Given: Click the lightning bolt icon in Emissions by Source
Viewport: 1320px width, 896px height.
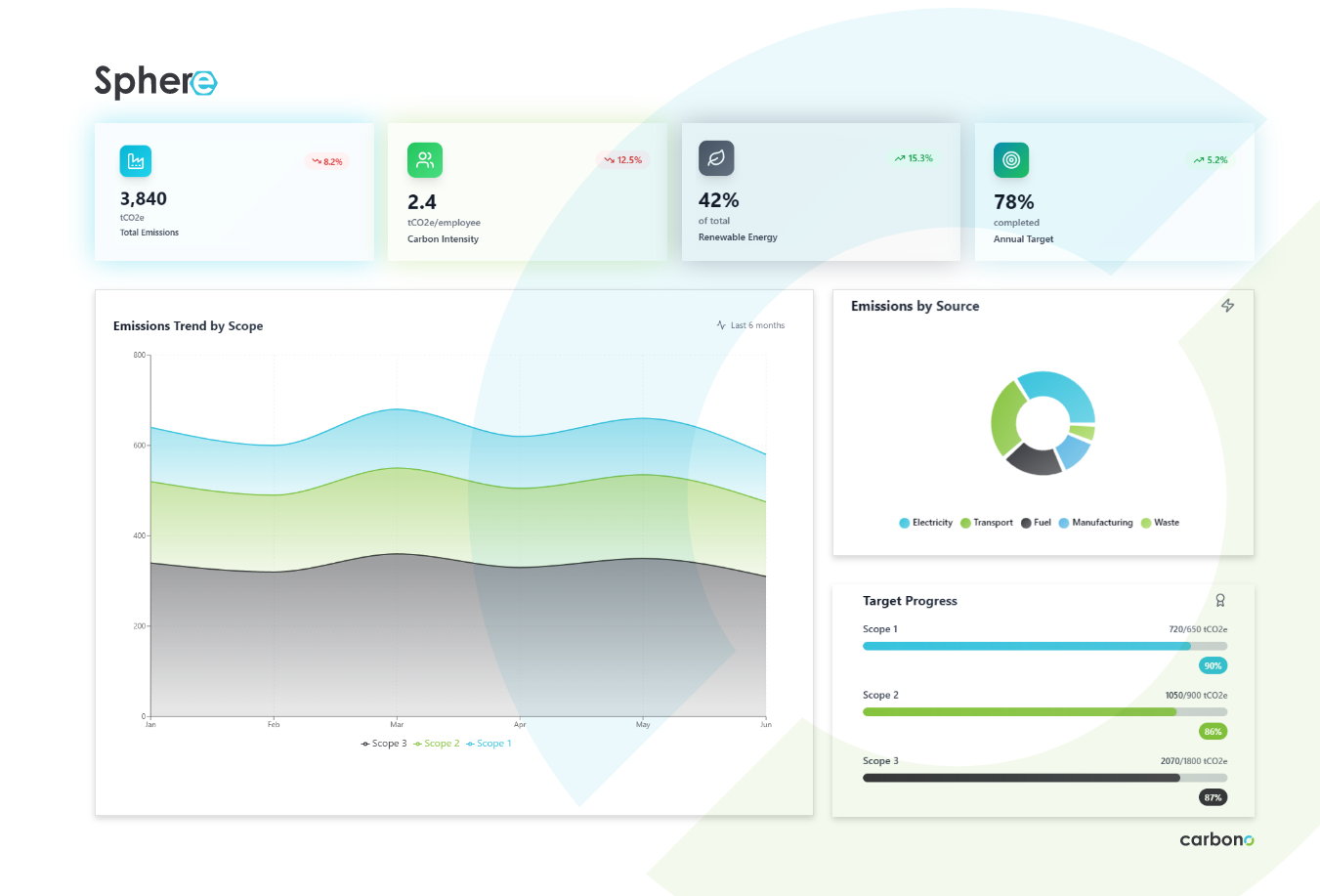Looking at the screenshot, I should (x=1228, y=306).
